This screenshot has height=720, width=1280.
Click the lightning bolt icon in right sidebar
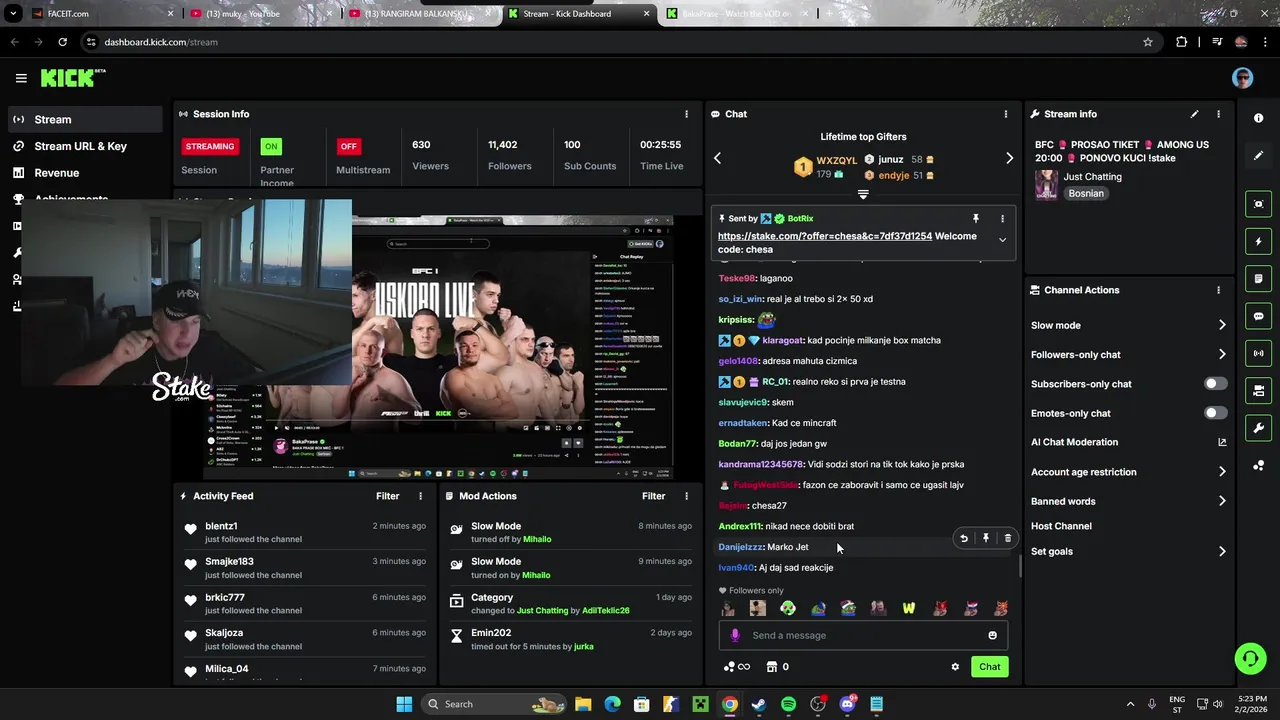click(x=1258, y=241)
